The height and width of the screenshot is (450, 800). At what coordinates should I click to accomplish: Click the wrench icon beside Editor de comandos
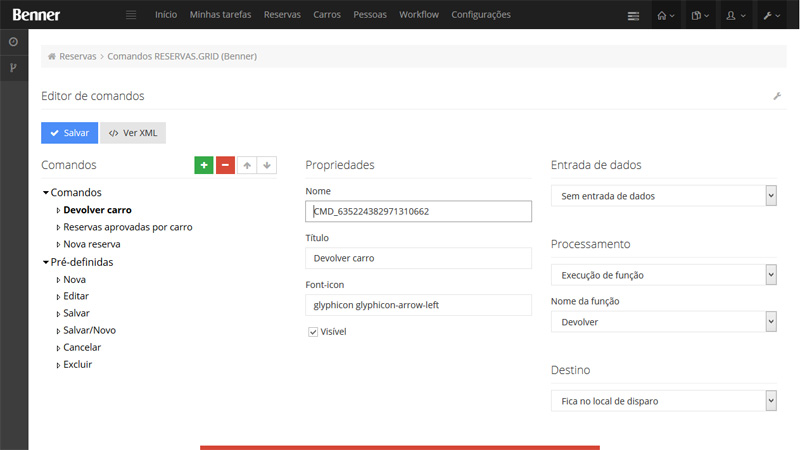point(777,96)
